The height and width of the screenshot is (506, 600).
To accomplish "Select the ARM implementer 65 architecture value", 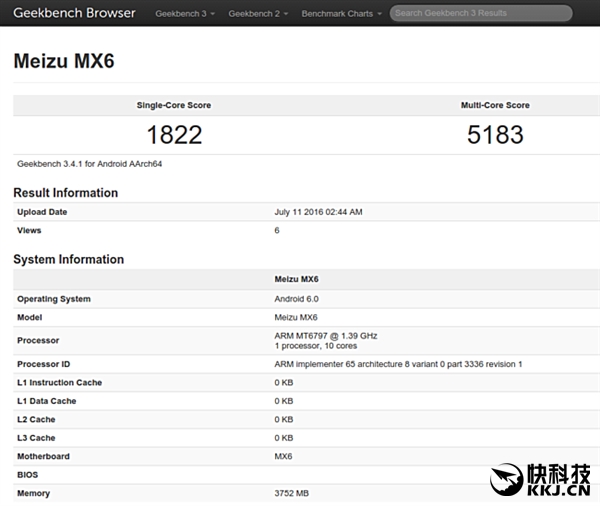I will [398, 364].
